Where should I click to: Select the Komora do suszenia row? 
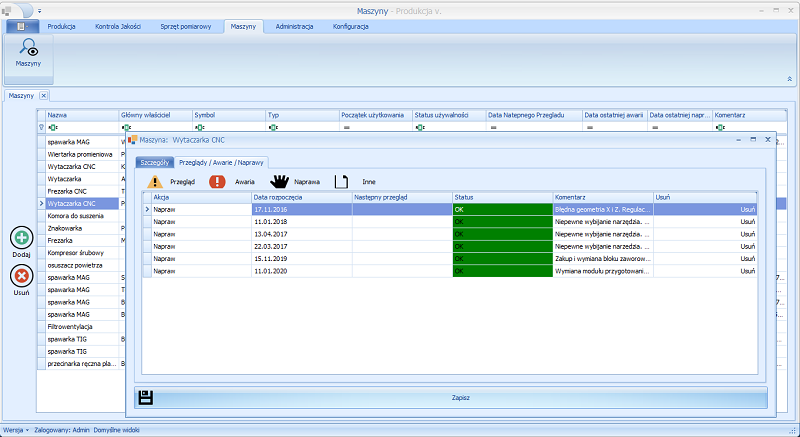pyautogui.click(x=82, y=216)
